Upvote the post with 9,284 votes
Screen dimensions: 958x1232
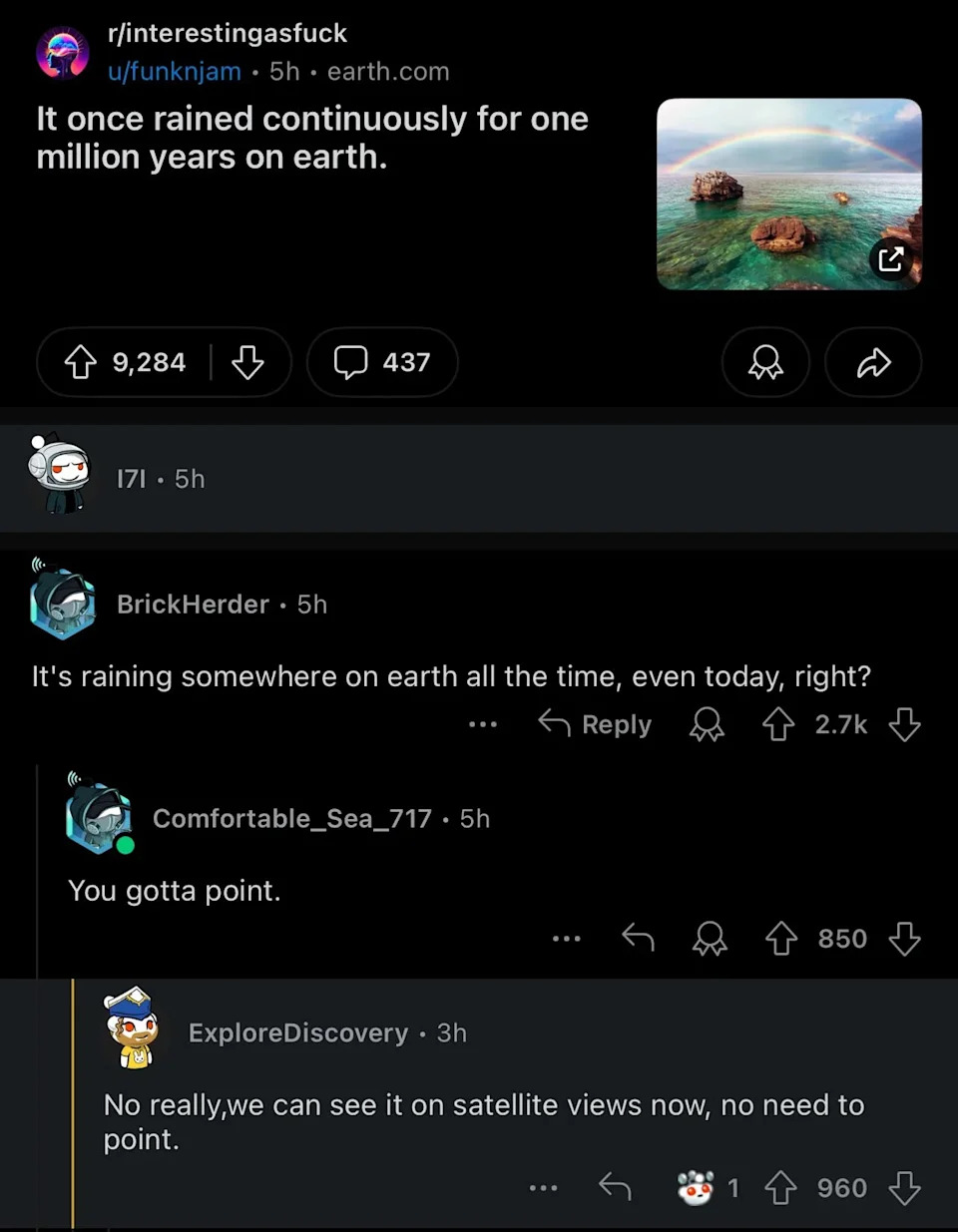point(81,362)
